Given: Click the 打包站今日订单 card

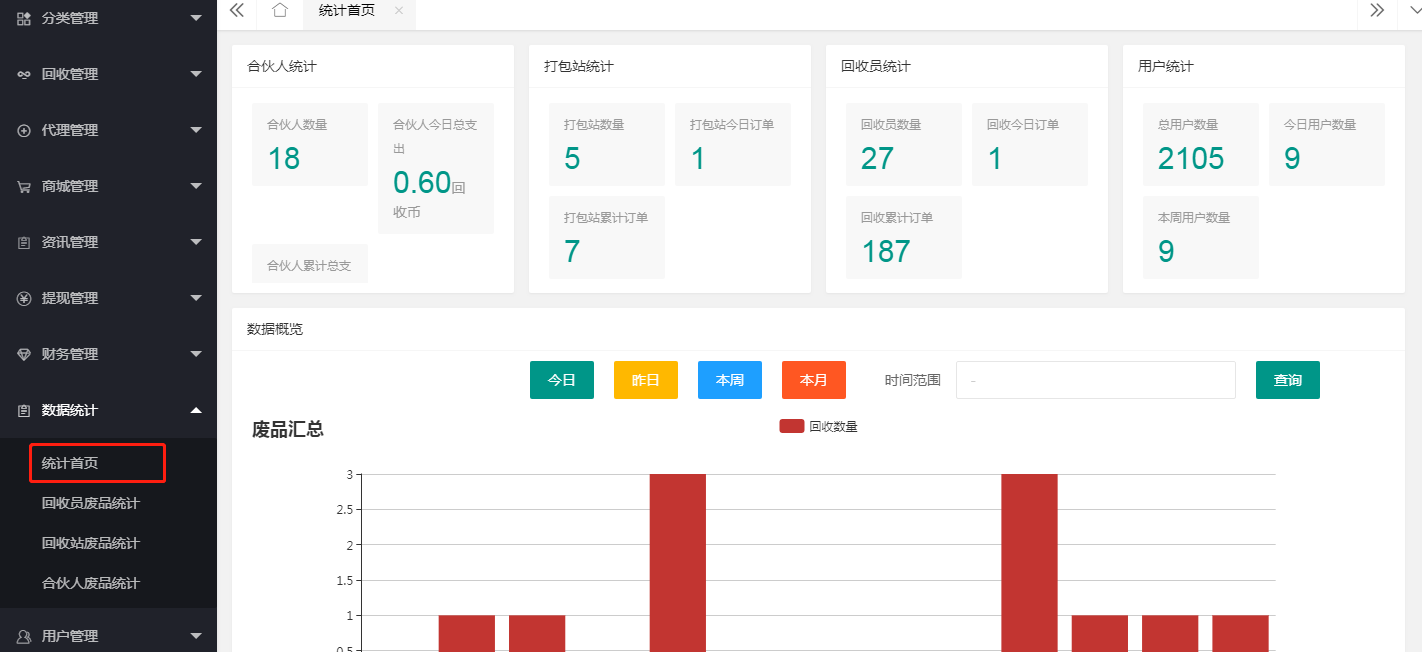Looking at the screenshot, I should 733,144.
